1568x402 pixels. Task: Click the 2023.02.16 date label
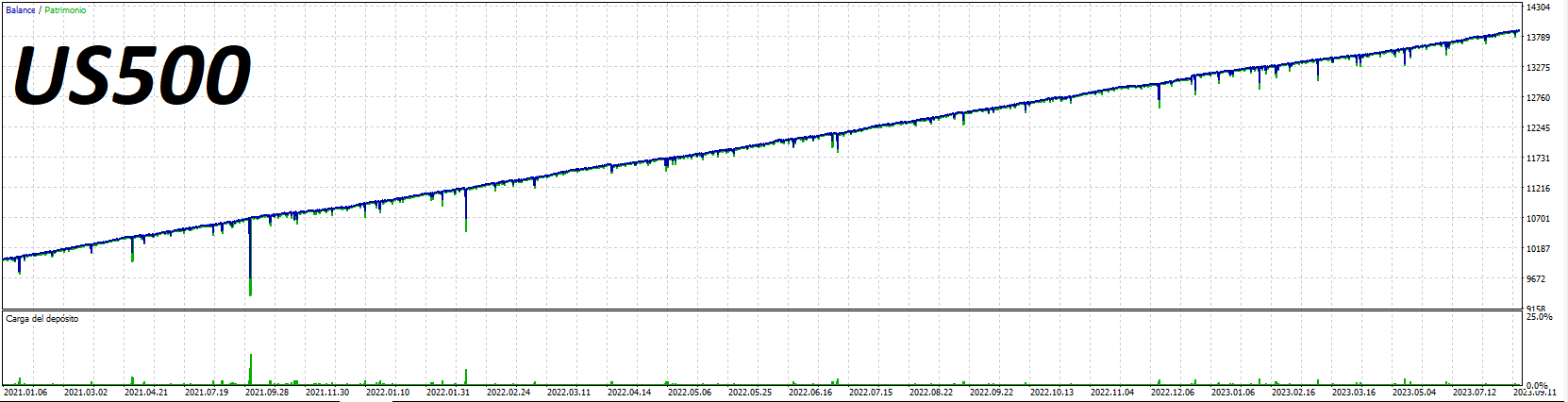pyautogui.click(x=1293, y=393)
